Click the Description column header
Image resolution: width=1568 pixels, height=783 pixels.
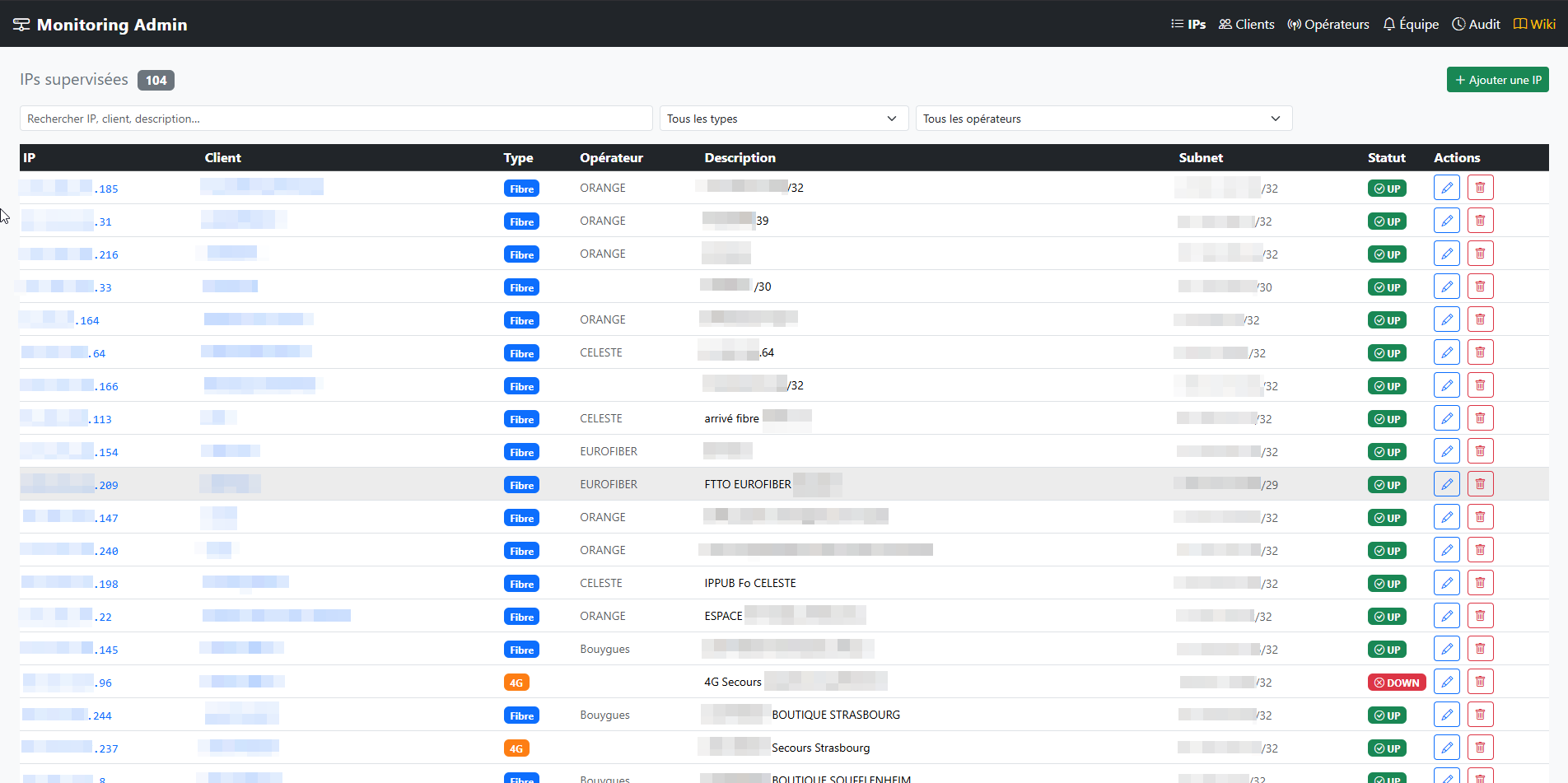[x=740, y=157]
